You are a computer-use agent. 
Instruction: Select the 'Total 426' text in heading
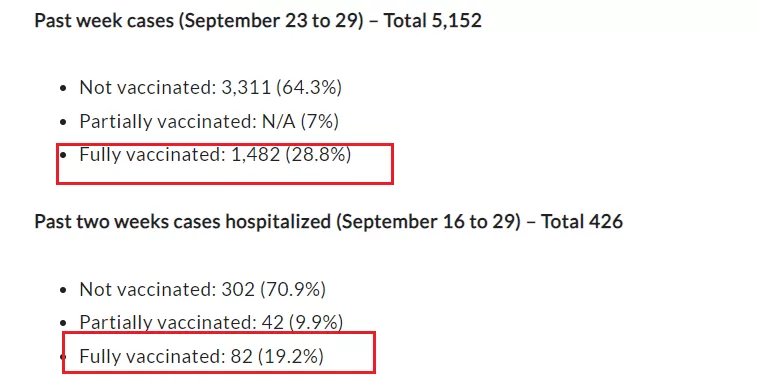pos(582,221)
